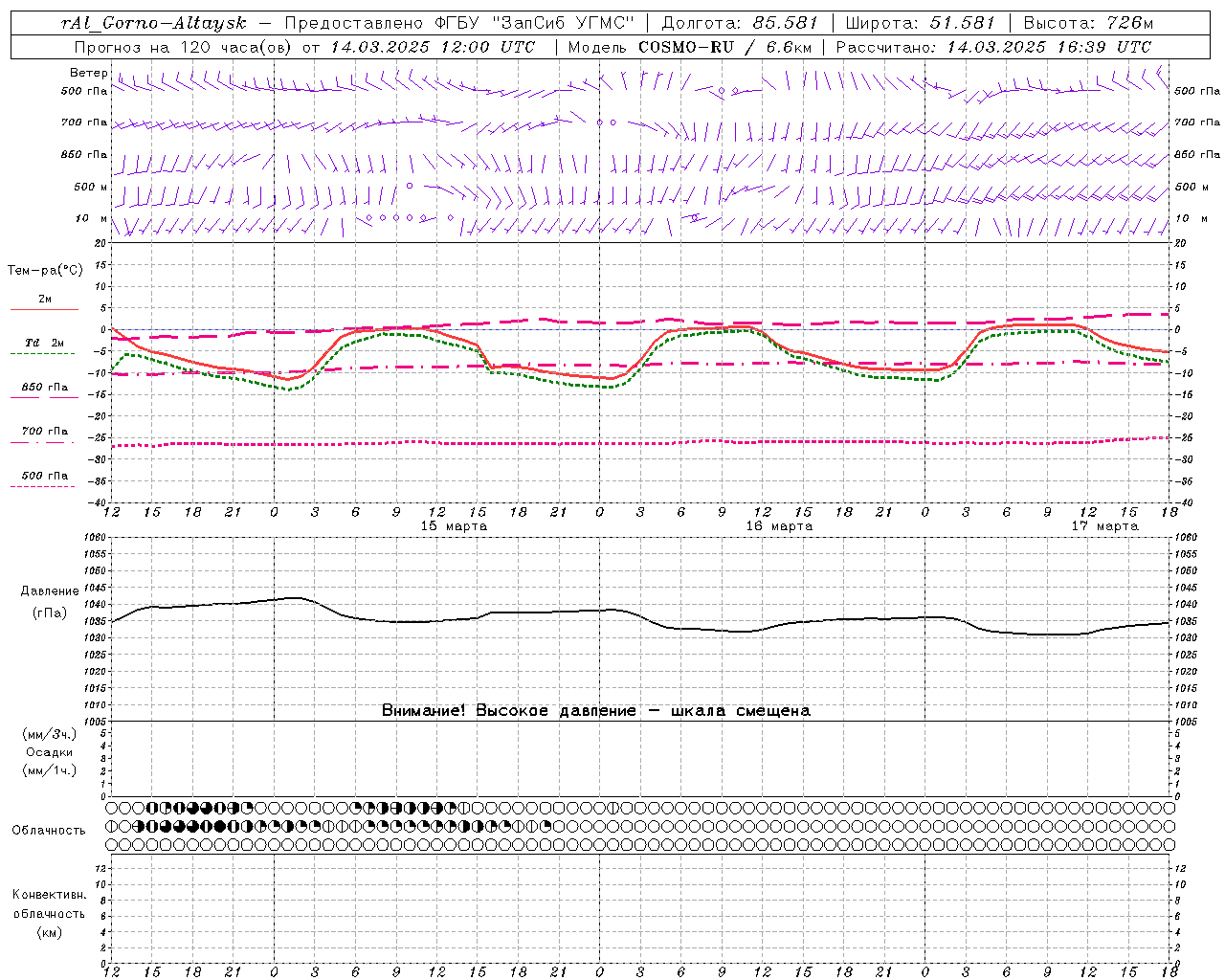Click the green dashed Td 2м legend line

point(42,354)
